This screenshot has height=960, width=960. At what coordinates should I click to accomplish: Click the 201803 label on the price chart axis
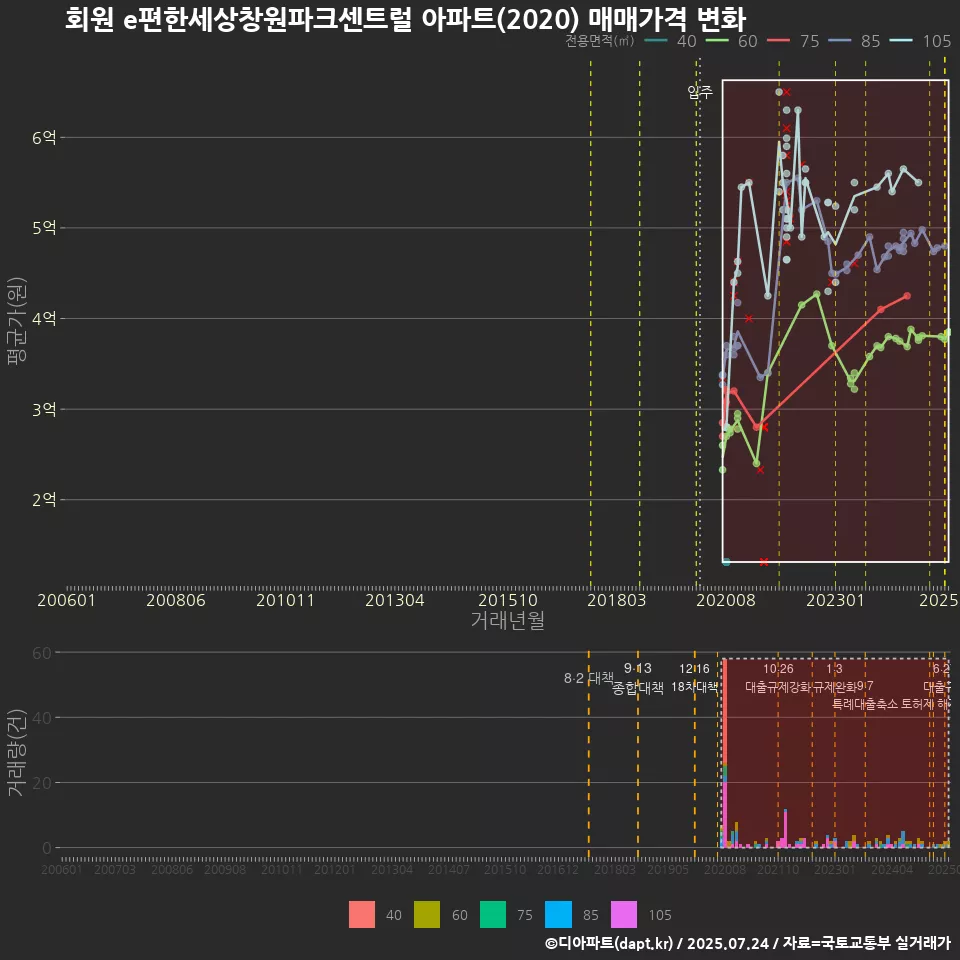[617, 600]
